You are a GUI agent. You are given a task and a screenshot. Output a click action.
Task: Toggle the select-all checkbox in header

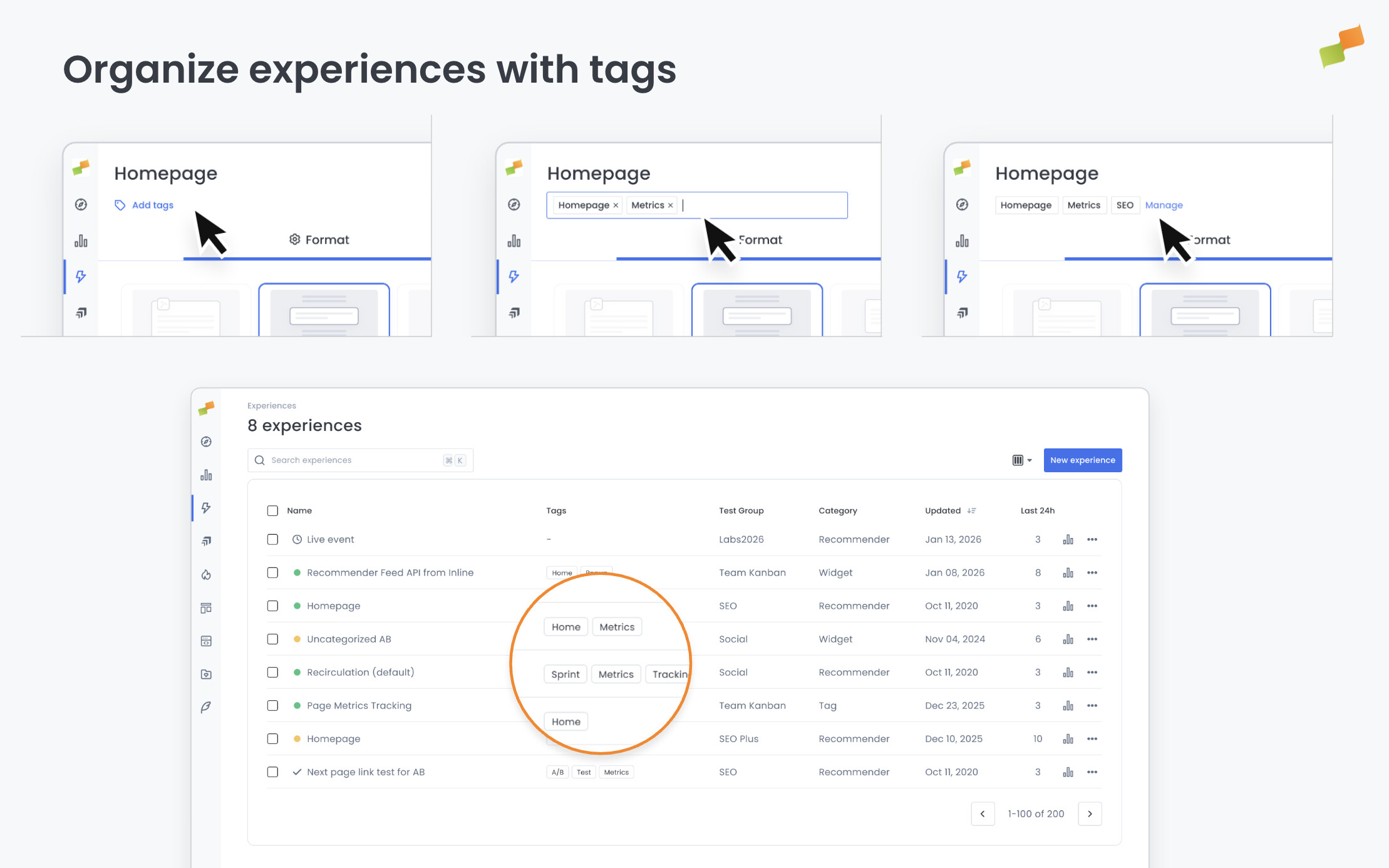(x=272, y=510)
